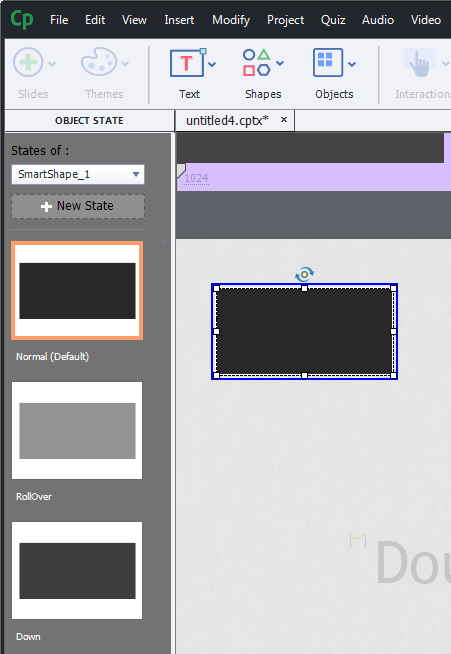Expand the Text dropdown arrow
This screenshot has width=451, height=654.
pyautogui.click(x=212, y=64)
